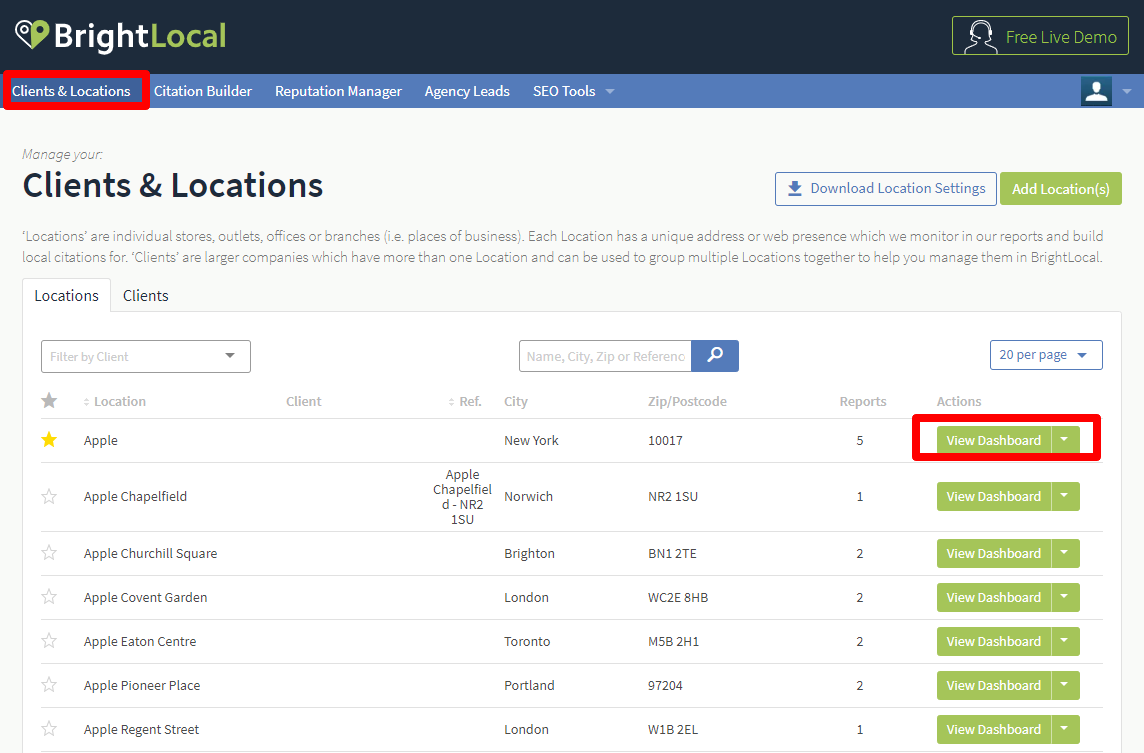Screen dimensions: 1144x753
Task: Open the SEO Tools dropdown menu
Action: pos(573,91)
